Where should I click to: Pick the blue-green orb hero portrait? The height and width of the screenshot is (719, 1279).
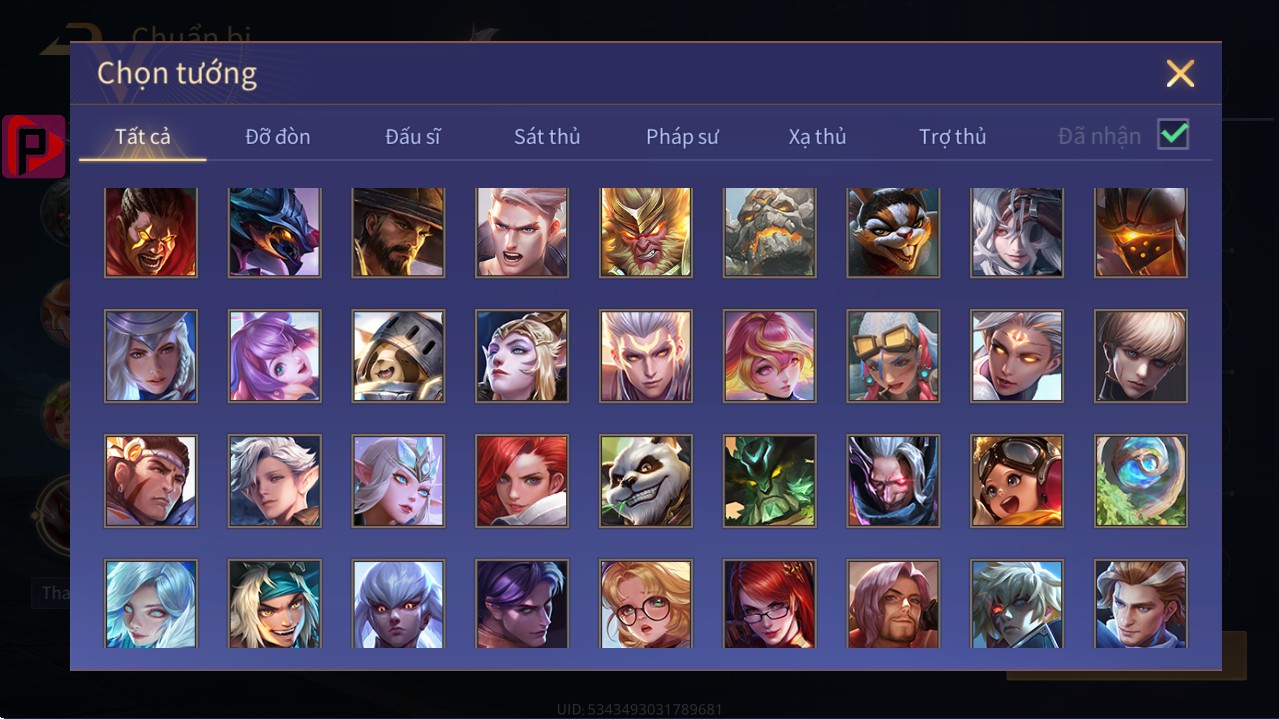1141,481
